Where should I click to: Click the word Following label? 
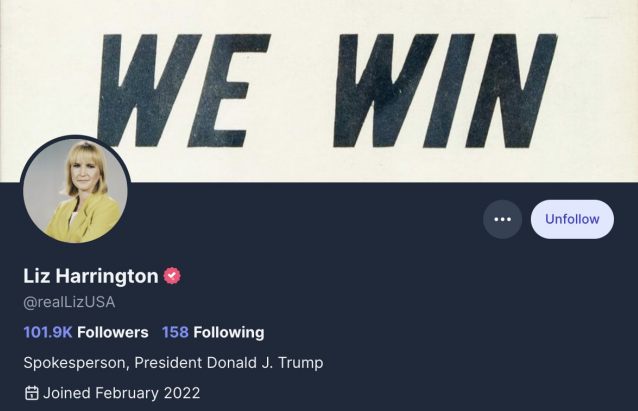tap(229, 333)
